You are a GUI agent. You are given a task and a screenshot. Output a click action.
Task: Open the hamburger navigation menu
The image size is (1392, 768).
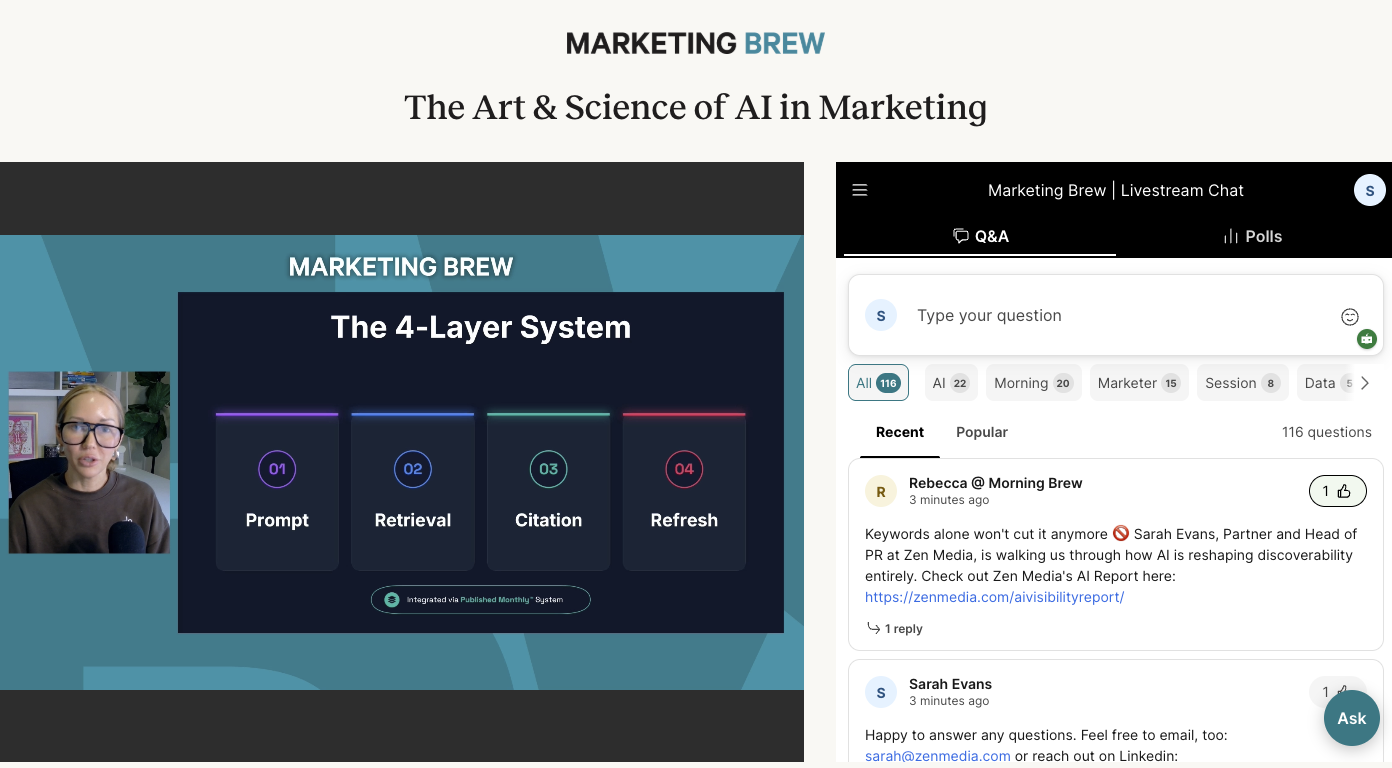point(859,190)
